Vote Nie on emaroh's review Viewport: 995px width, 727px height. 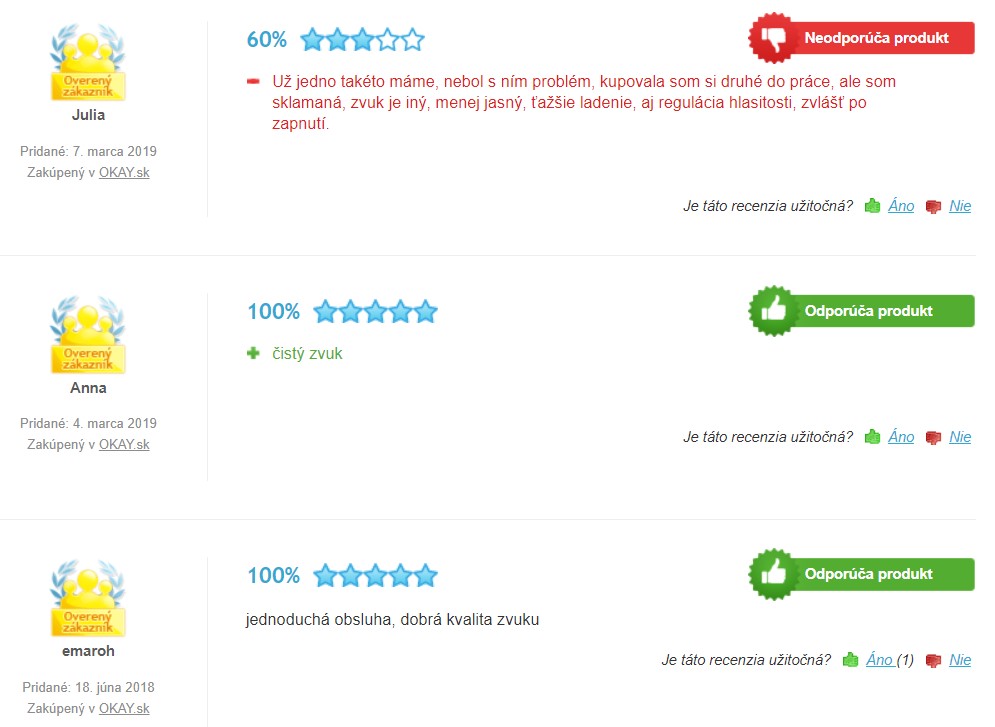coord(960,660)
